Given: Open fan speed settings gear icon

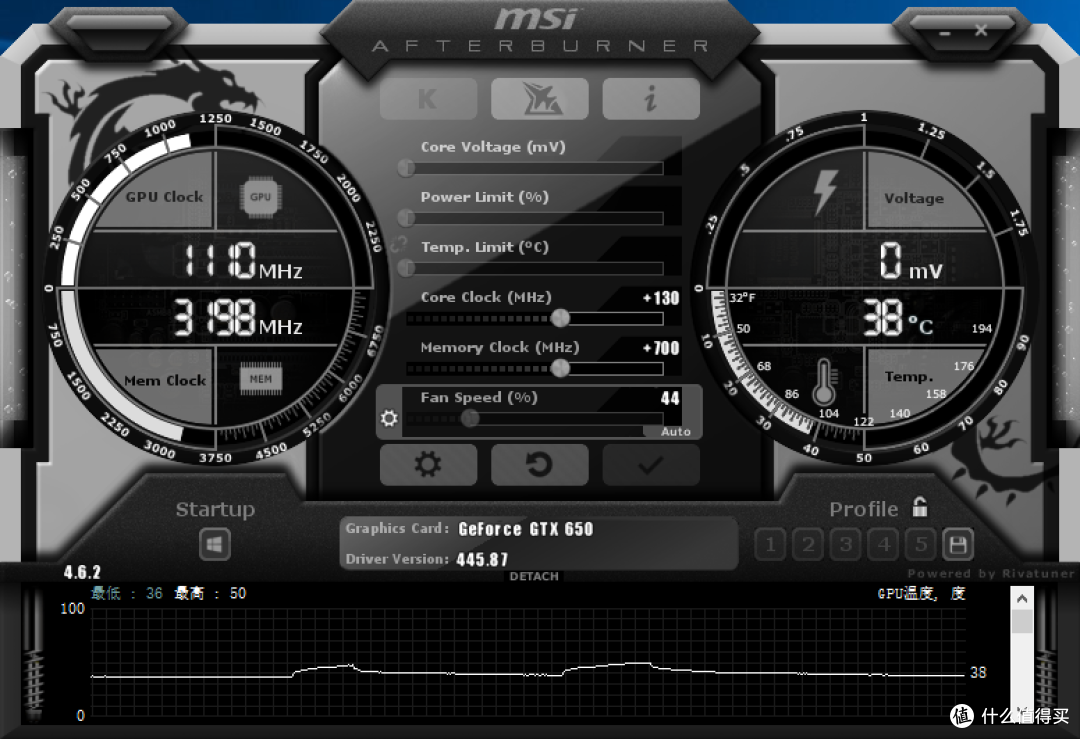Looking at the screenshot, I should click(x=388, y=418).
